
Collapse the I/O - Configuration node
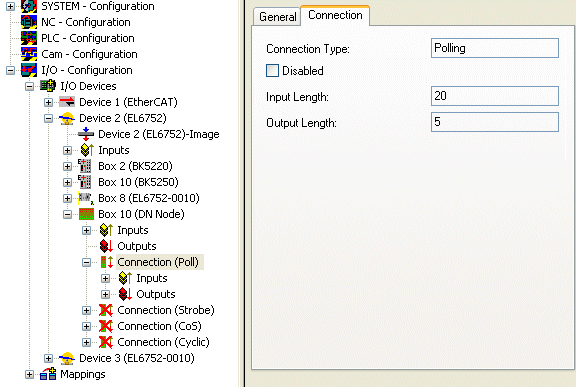(x=11, y=70)
